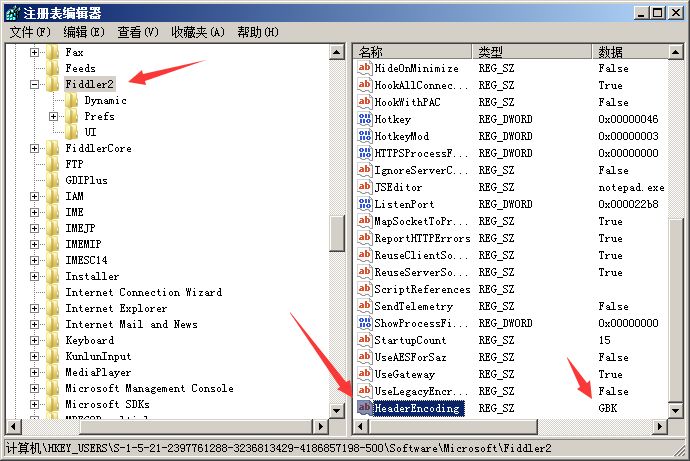Collapse the Fiddler2 tree node
The image size is (690, 461).
pyautogui.click(x=35, y=85)
